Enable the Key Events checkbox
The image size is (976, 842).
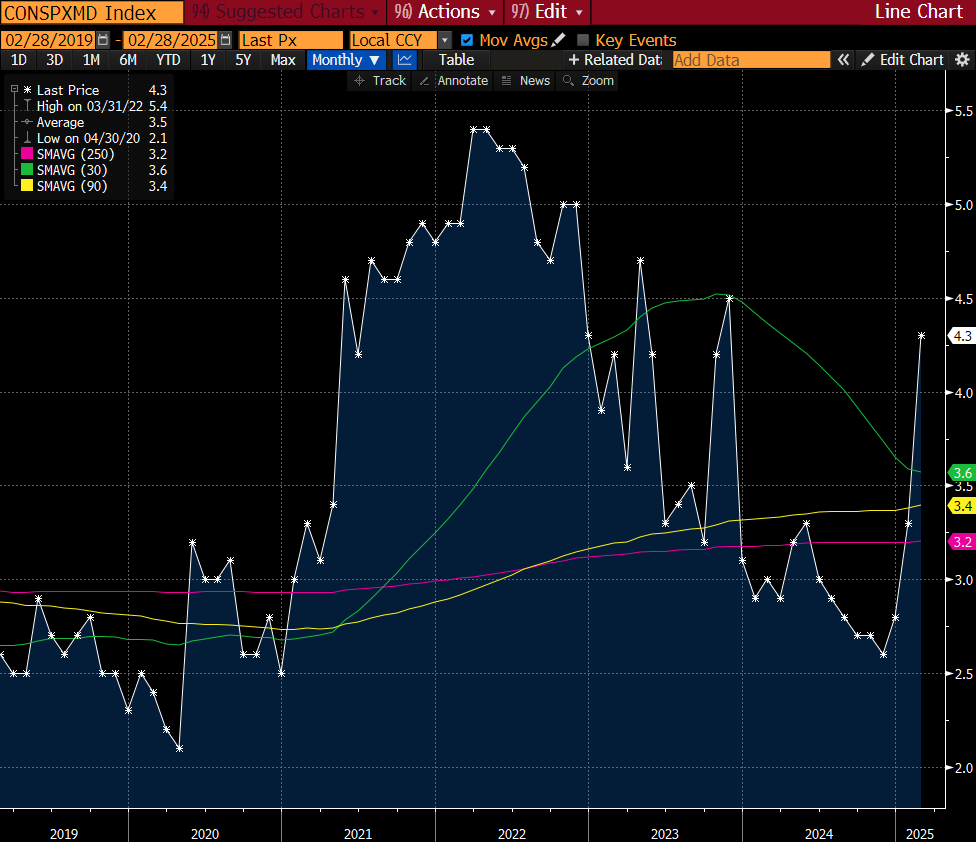[x=583, y=40]
